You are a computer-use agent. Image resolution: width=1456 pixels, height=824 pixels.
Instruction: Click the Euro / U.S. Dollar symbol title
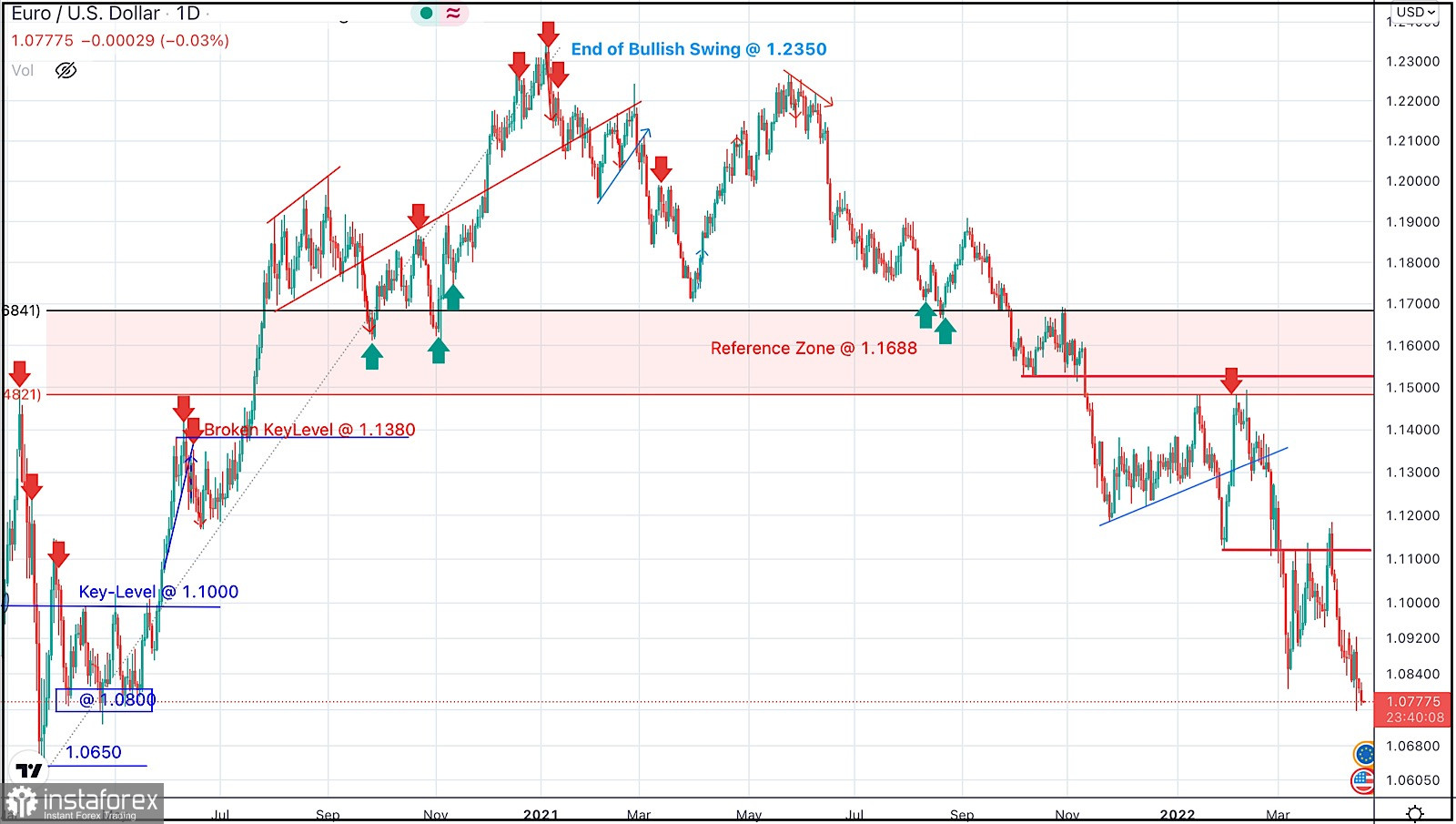(x=86, y=14)
